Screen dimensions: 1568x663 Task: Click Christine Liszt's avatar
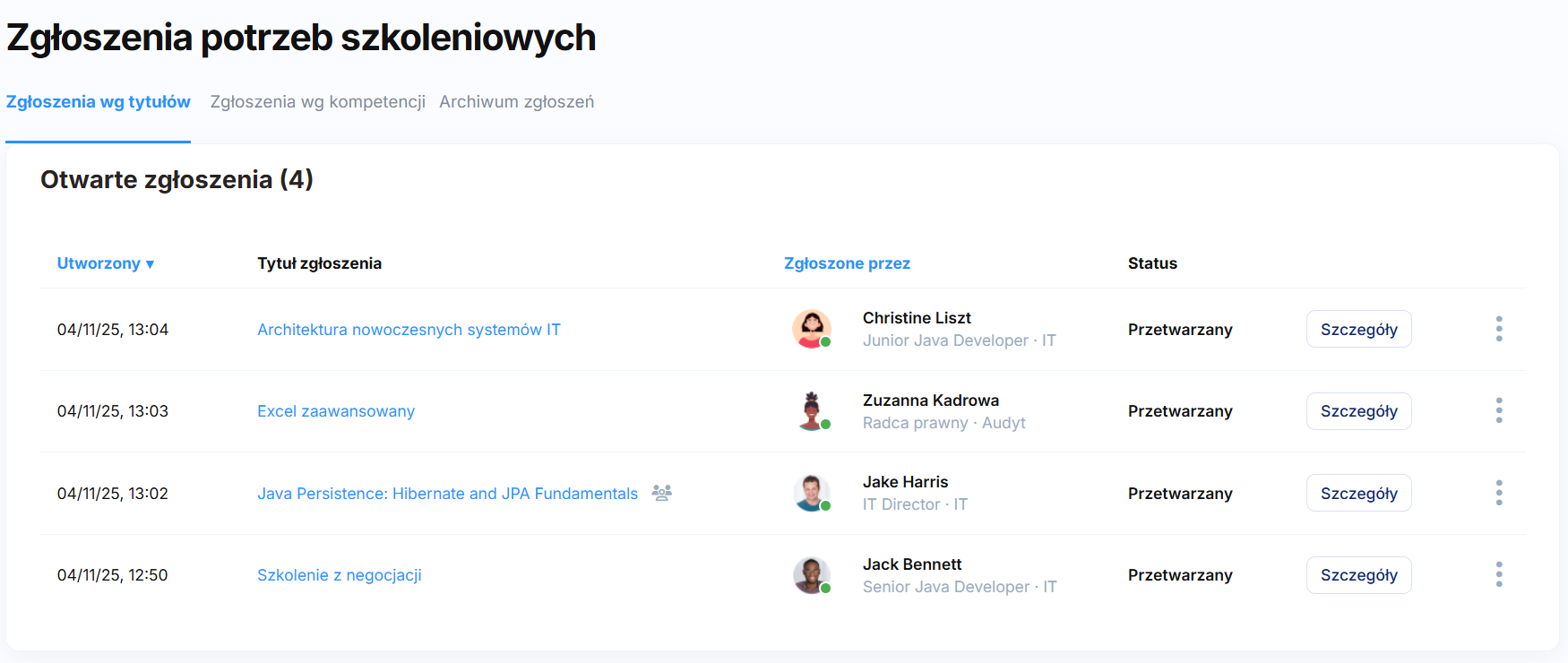811,329
